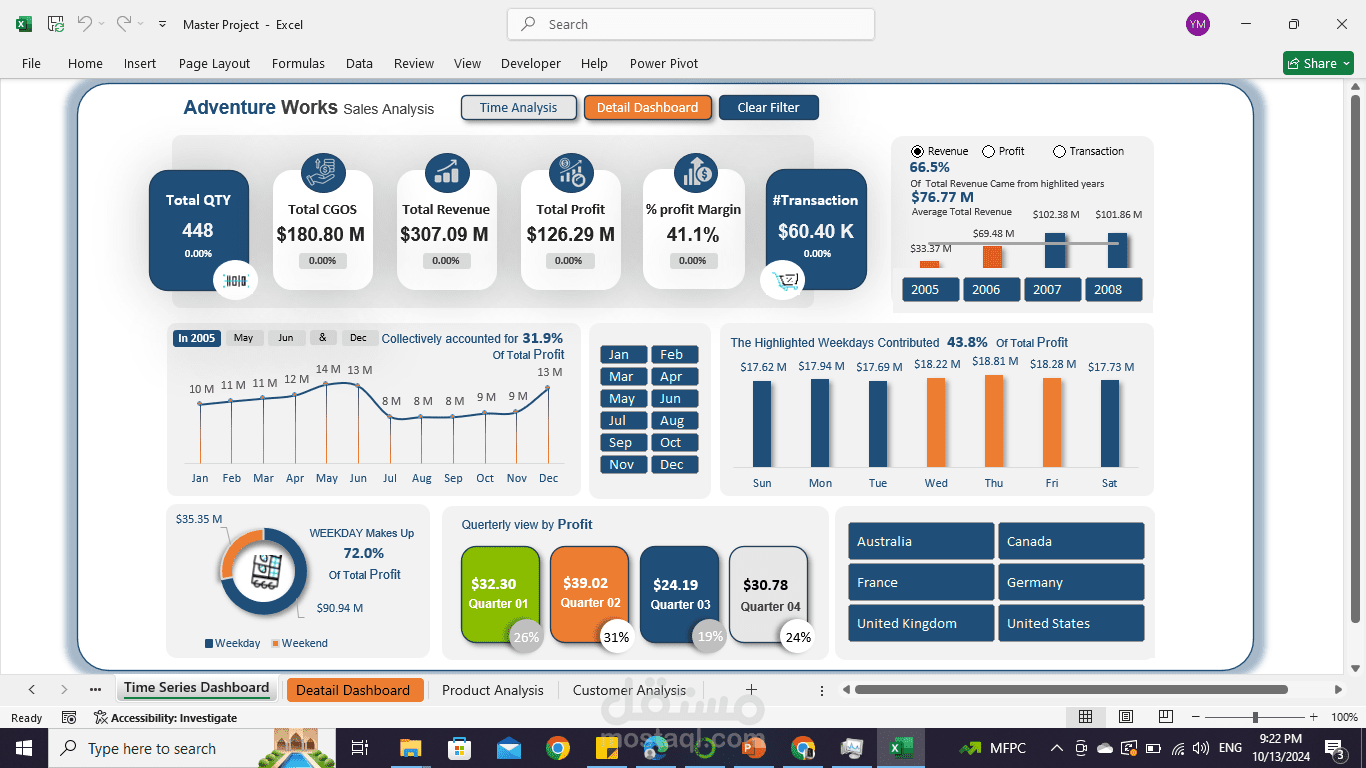Switch to Normal view icon

[x=1085, y=717]
